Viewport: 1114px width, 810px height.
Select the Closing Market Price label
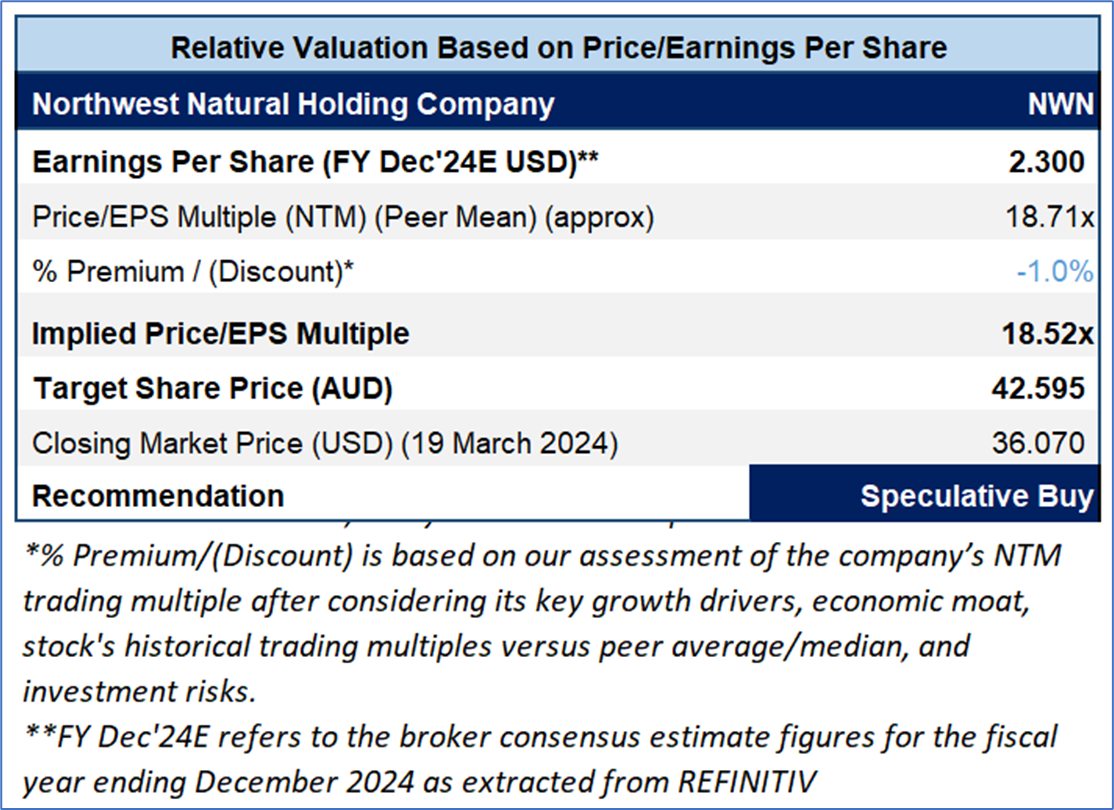pos(325,443)
